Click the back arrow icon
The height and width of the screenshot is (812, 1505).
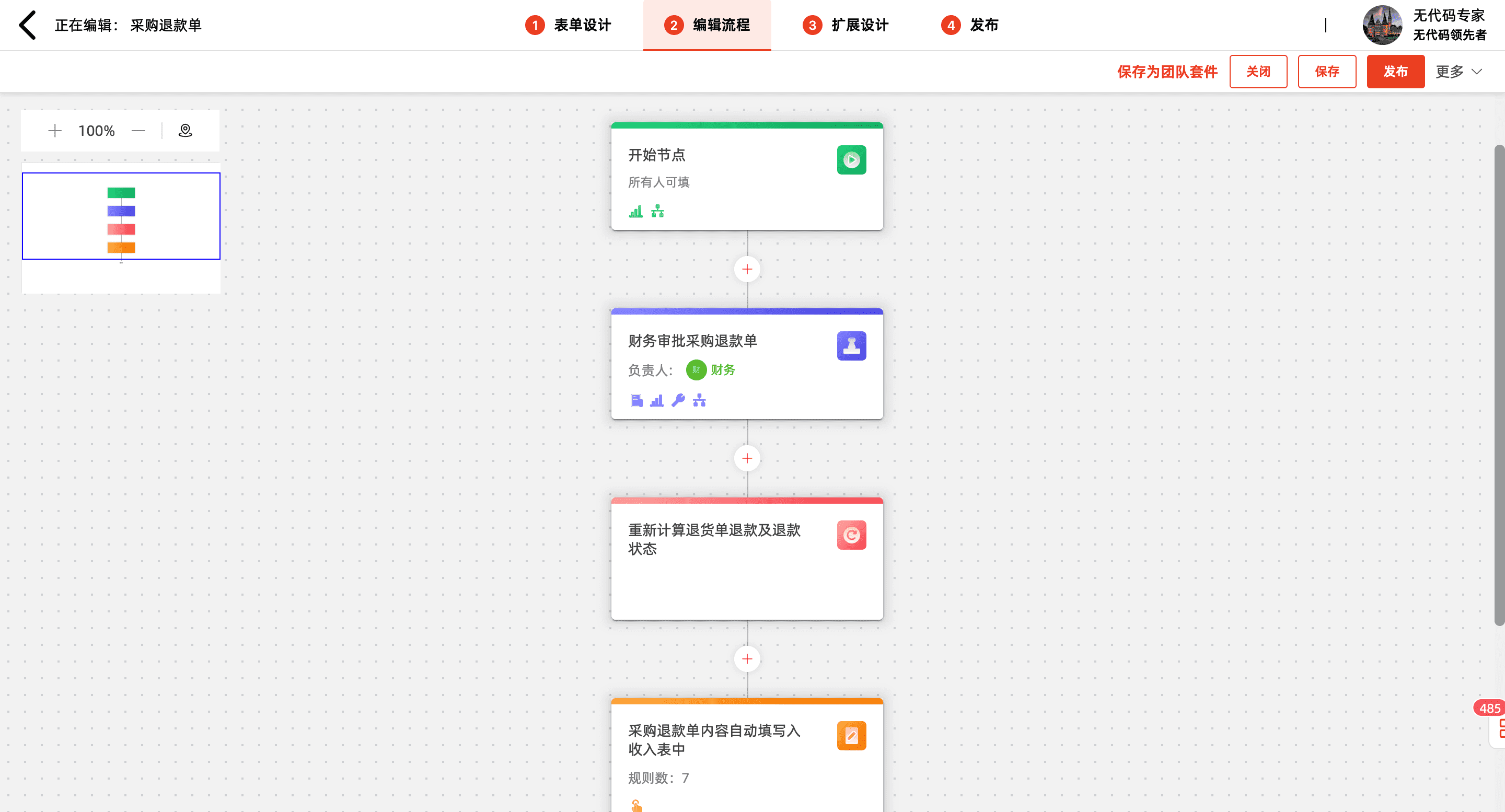(x=28, y=25)
